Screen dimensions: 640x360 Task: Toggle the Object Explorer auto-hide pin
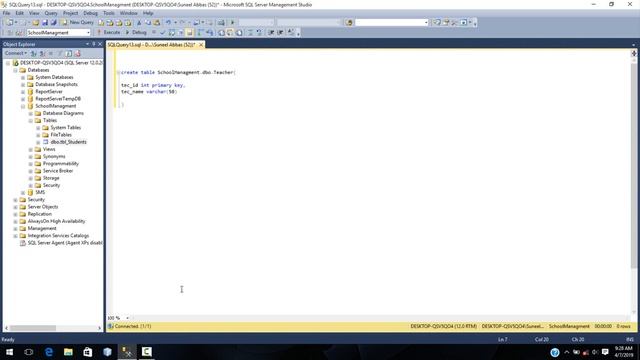(93, 44)
